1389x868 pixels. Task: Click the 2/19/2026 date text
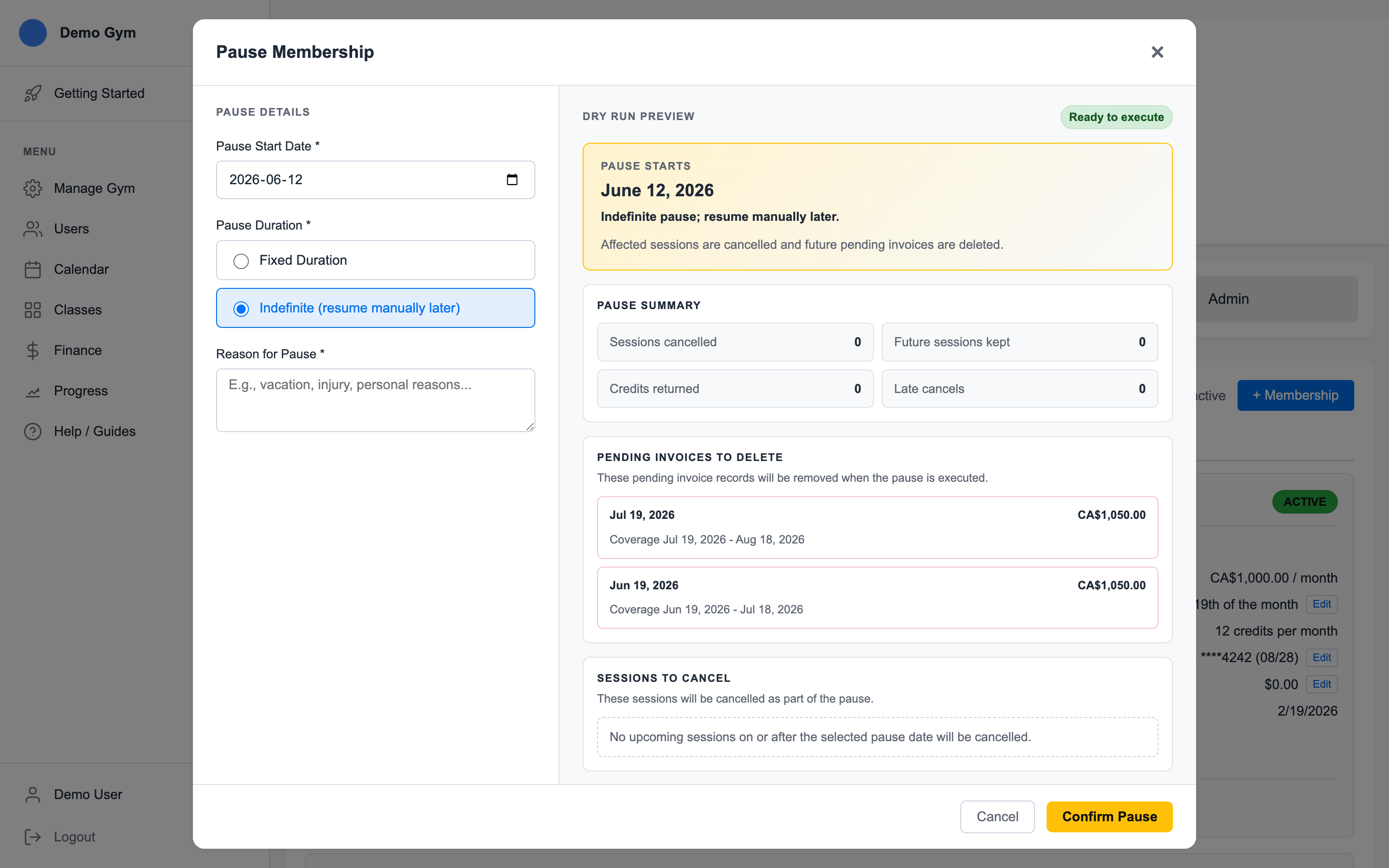click(x=1307, y=711)
